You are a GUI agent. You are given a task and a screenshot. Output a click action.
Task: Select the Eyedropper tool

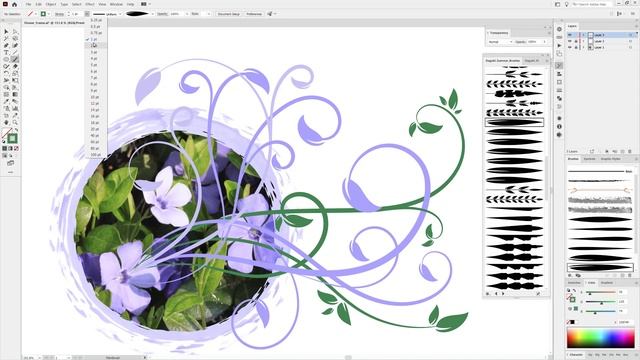[x=6, y=102]
